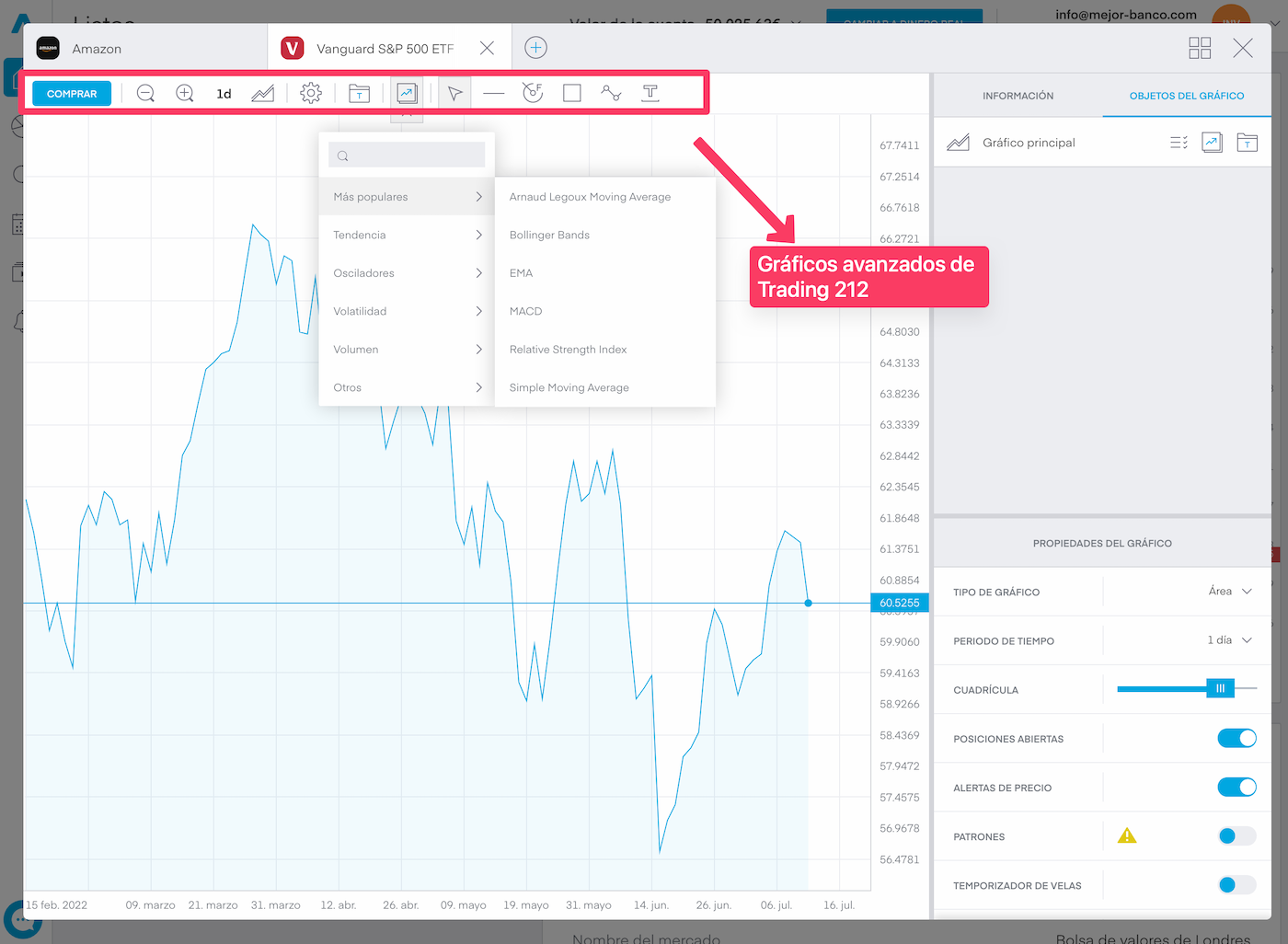Click list options icon beside Gráfico principal
This screenshot has height=944, width=1288.
1179,143
